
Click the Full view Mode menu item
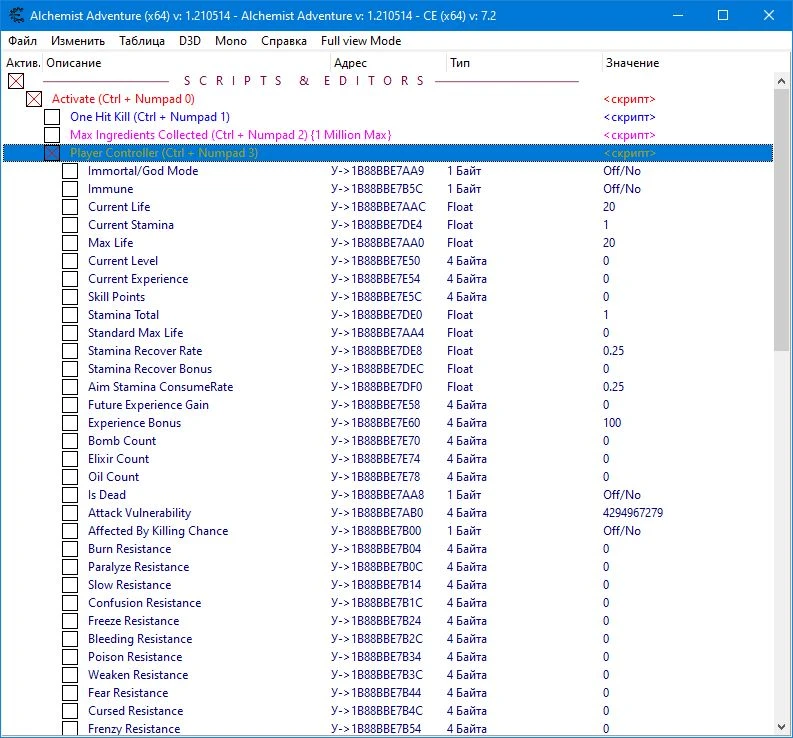(x=360, y=41)
